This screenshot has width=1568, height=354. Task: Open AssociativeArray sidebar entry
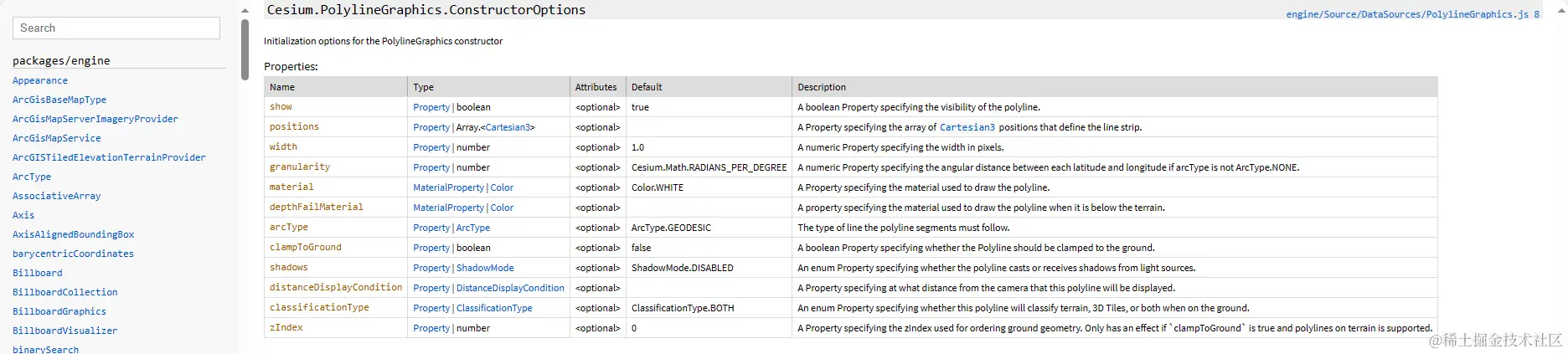[x=57, y=196]
